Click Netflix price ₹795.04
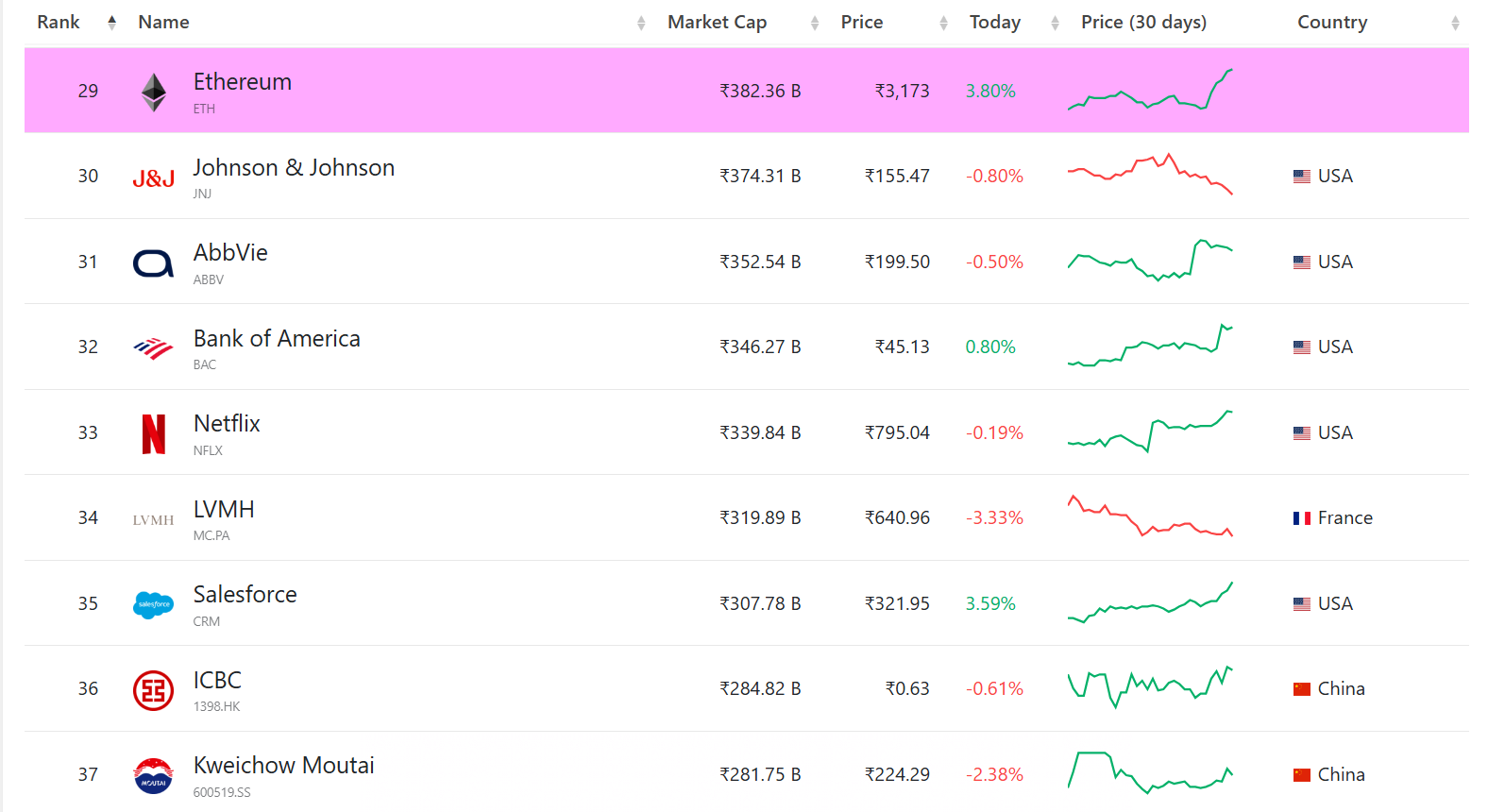This screenshot has height=812, width=1488. pos(897,432)
